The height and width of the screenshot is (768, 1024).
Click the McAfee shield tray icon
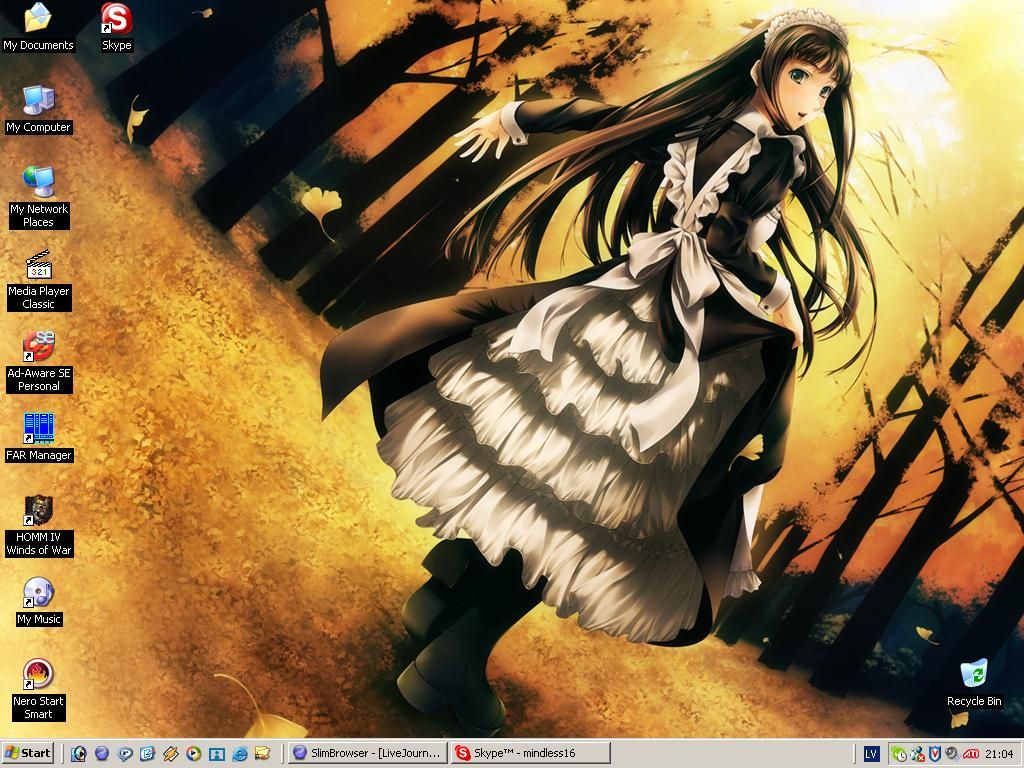[935, 754]
